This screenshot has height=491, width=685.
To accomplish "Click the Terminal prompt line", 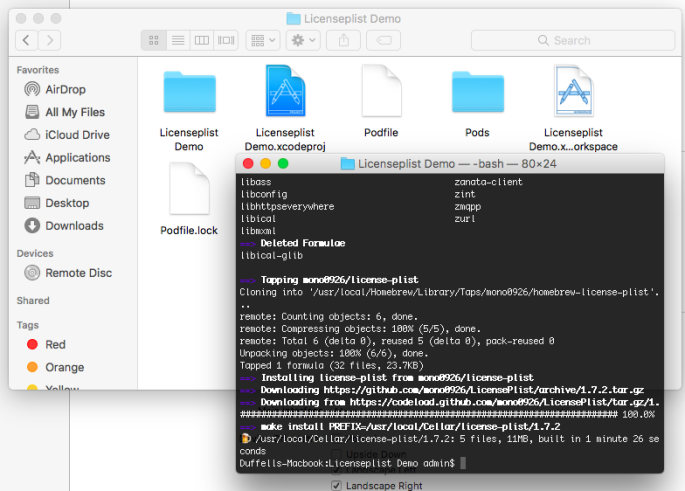I will (x=352, y=463).
